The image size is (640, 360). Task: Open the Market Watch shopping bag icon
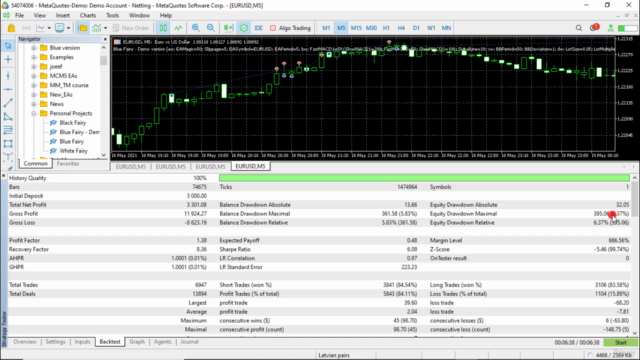[x=11, y=28]
